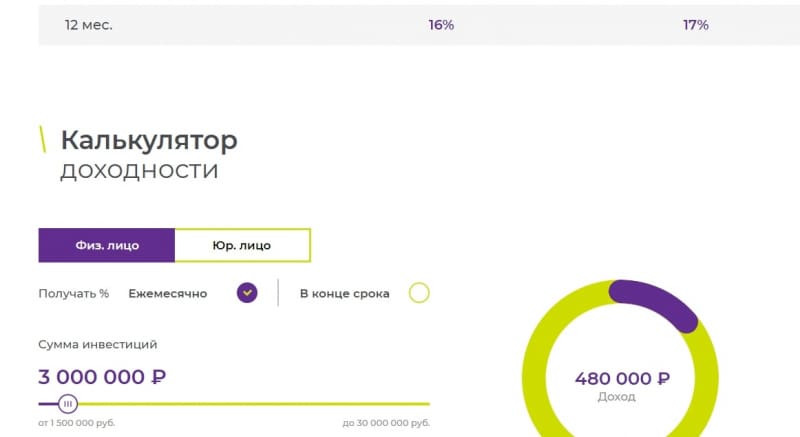800x437 pixels.
Task: Click the yellow slash icon beside Калькулятор
Action: [x=43, y=139]
